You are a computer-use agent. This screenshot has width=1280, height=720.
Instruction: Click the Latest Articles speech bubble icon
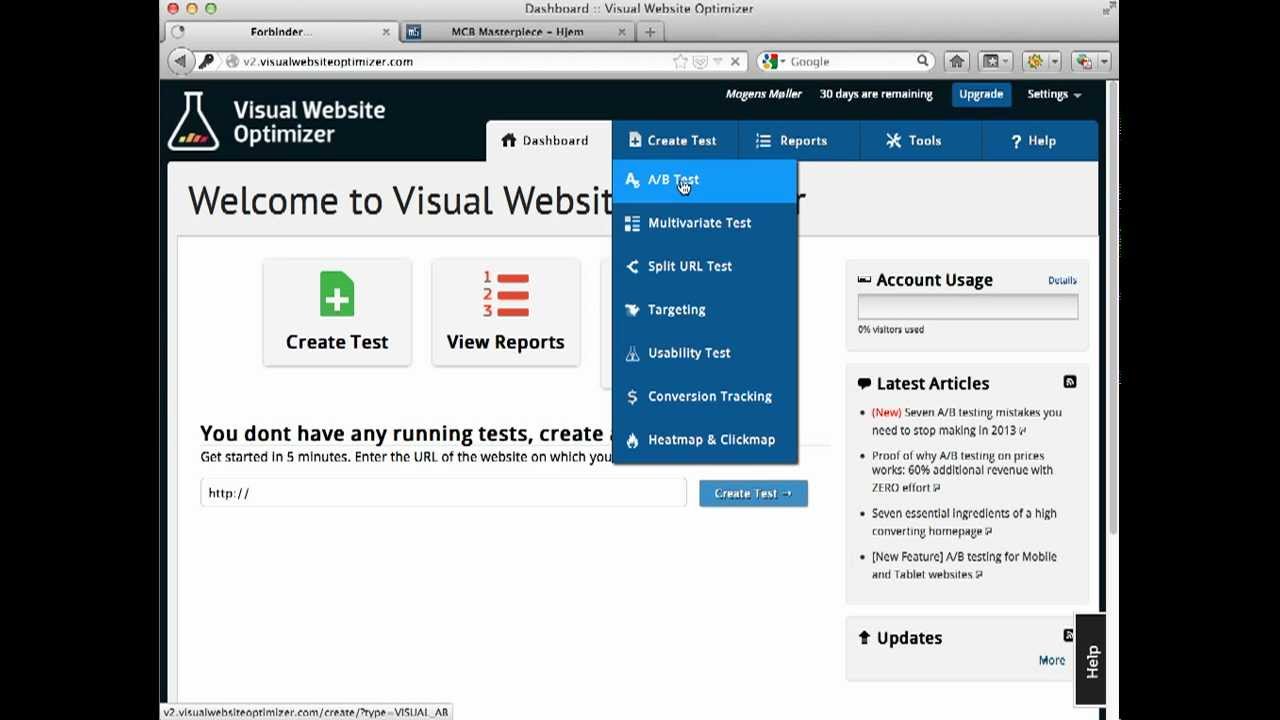tap(864, 383)
